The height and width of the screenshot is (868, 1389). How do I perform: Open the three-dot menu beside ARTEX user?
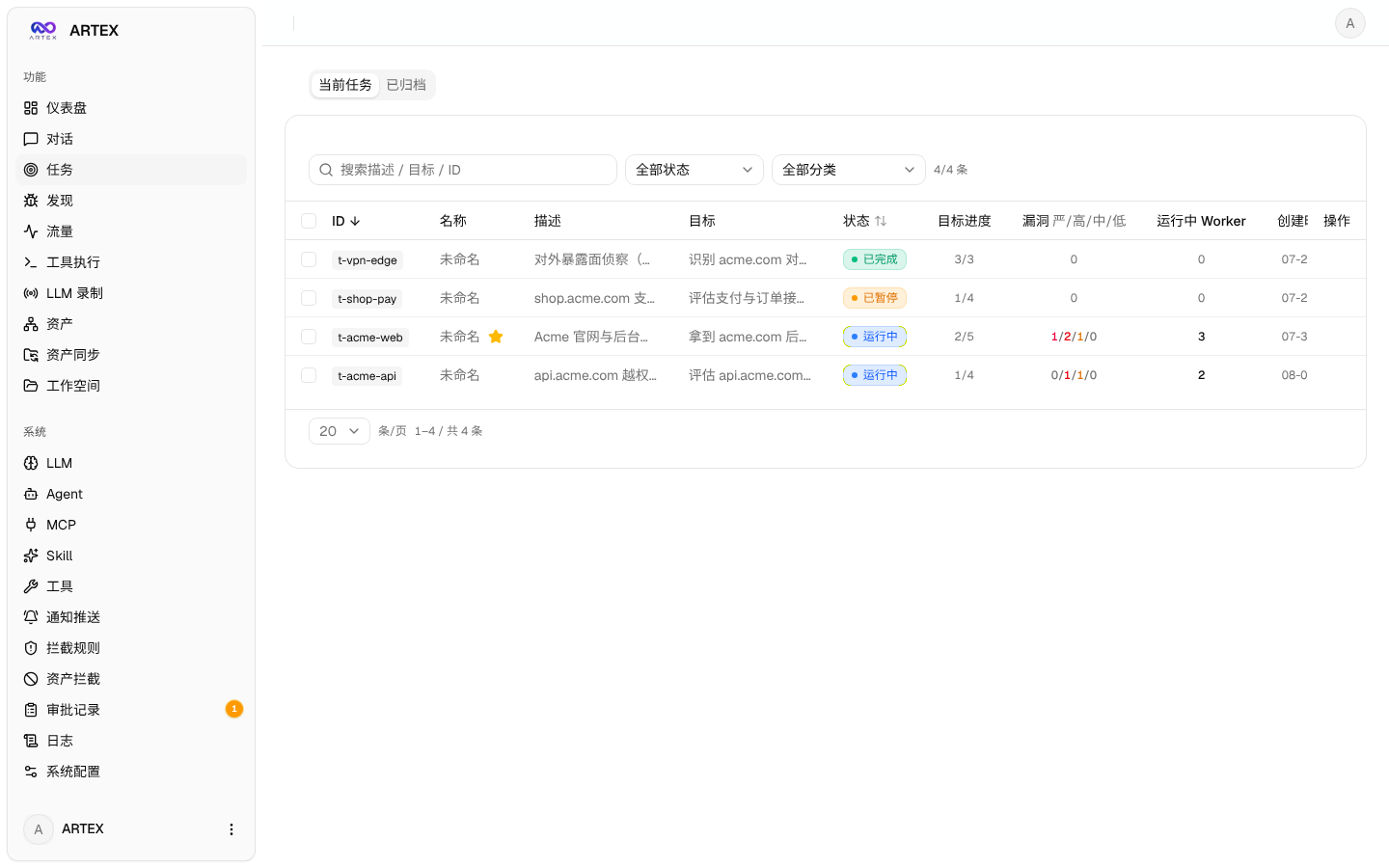click(231, 829)
